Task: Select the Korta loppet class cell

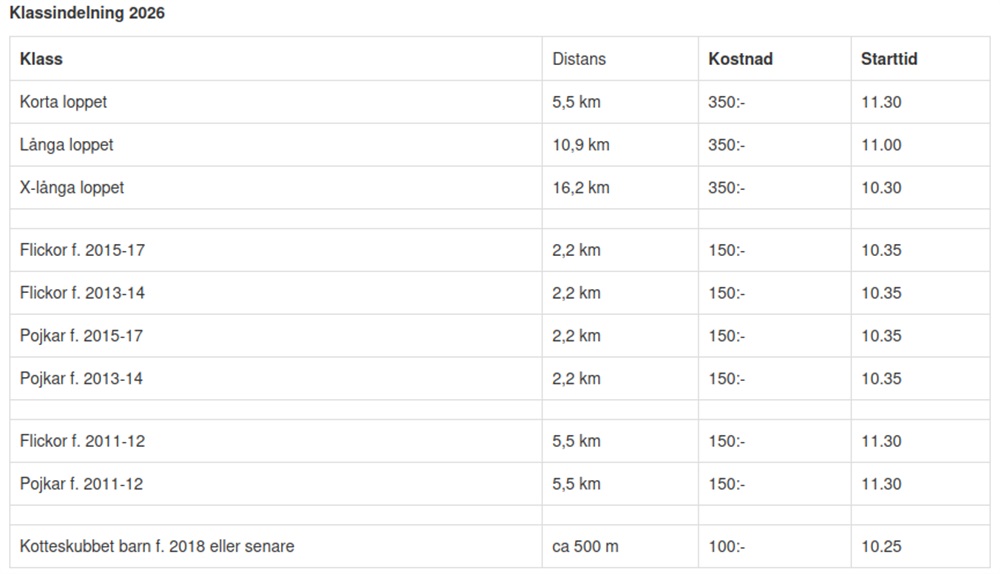Action: (x=63, y=102)
